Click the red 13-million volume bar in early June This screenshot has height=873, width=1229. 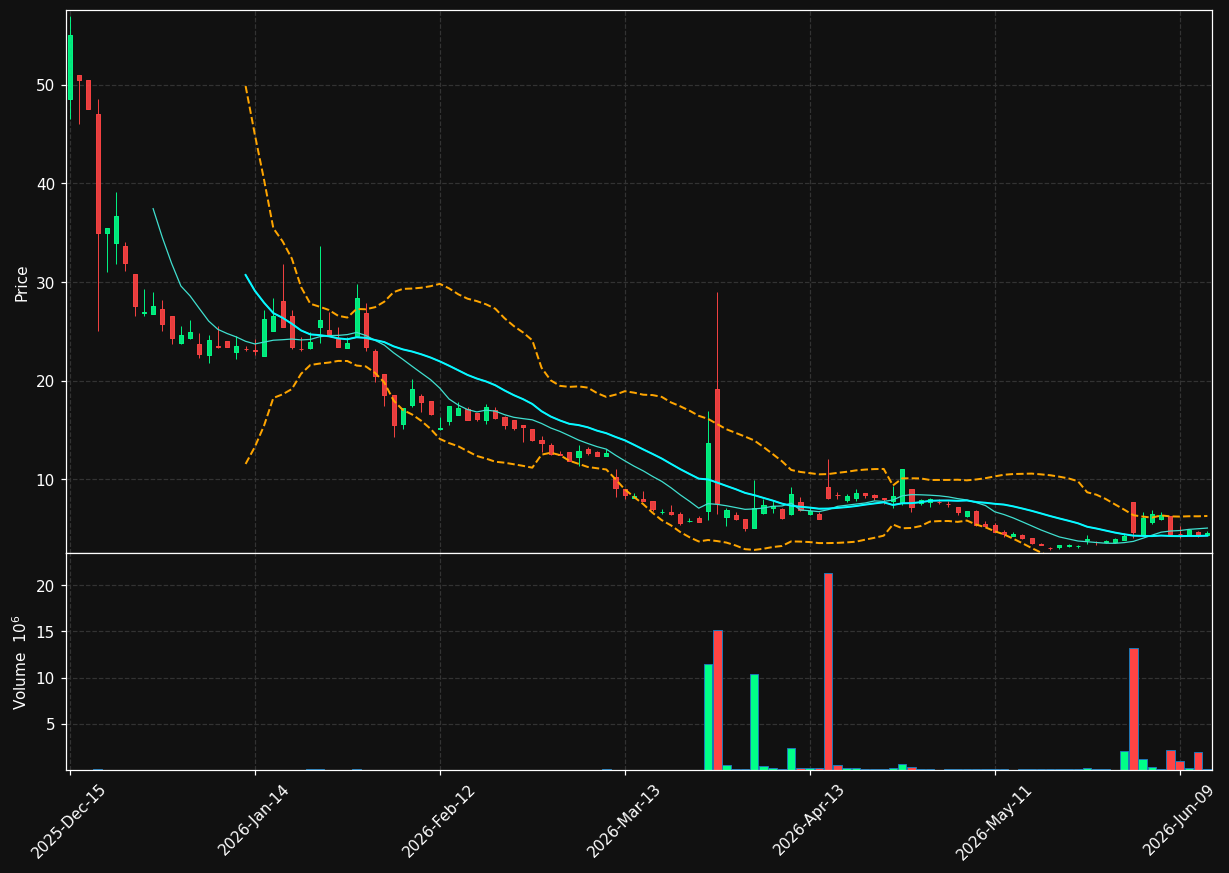tap(1133, 709)
